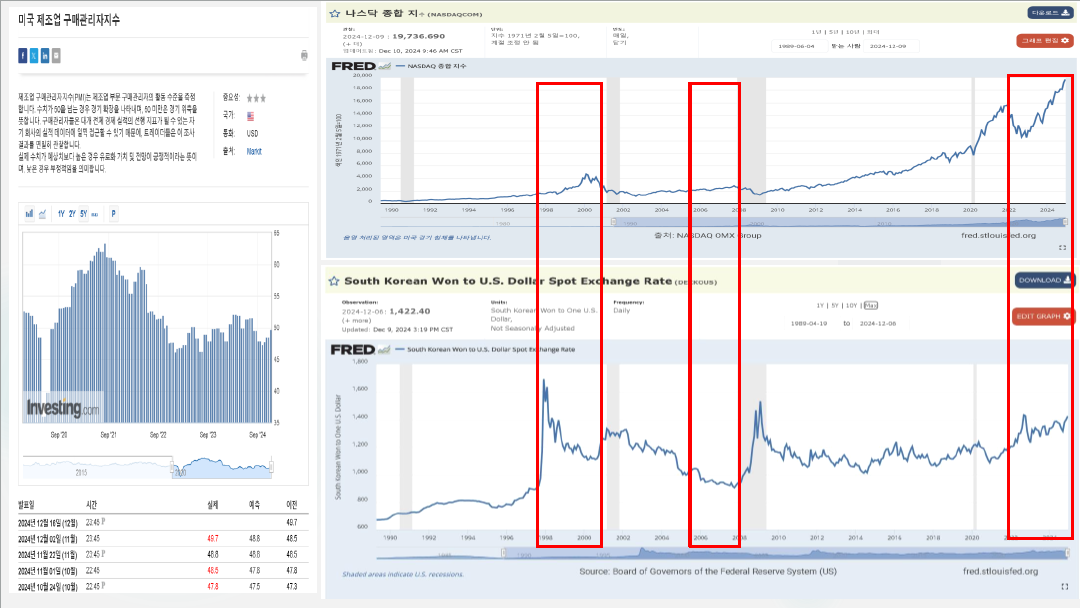Viewport: 1080px width, 608px height.
Task: Click the 2024년 10월 24일 (10월) release row
Action: 163,587
